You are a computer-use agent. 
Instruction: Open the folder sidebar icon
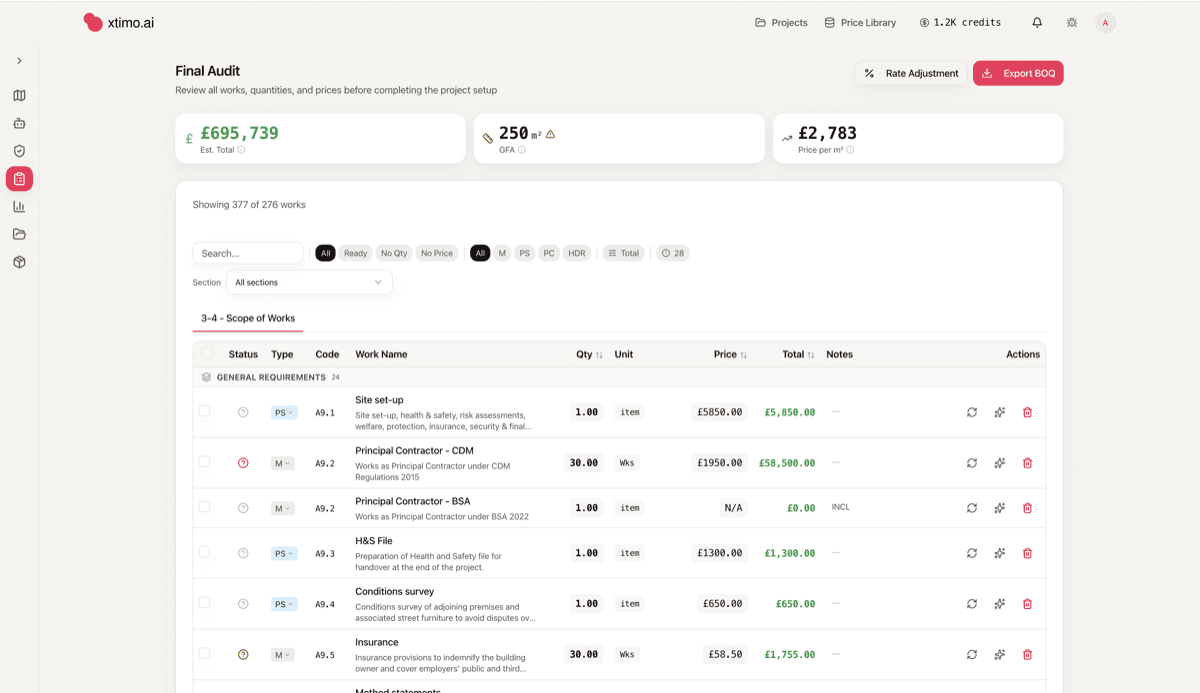(19, 234)
